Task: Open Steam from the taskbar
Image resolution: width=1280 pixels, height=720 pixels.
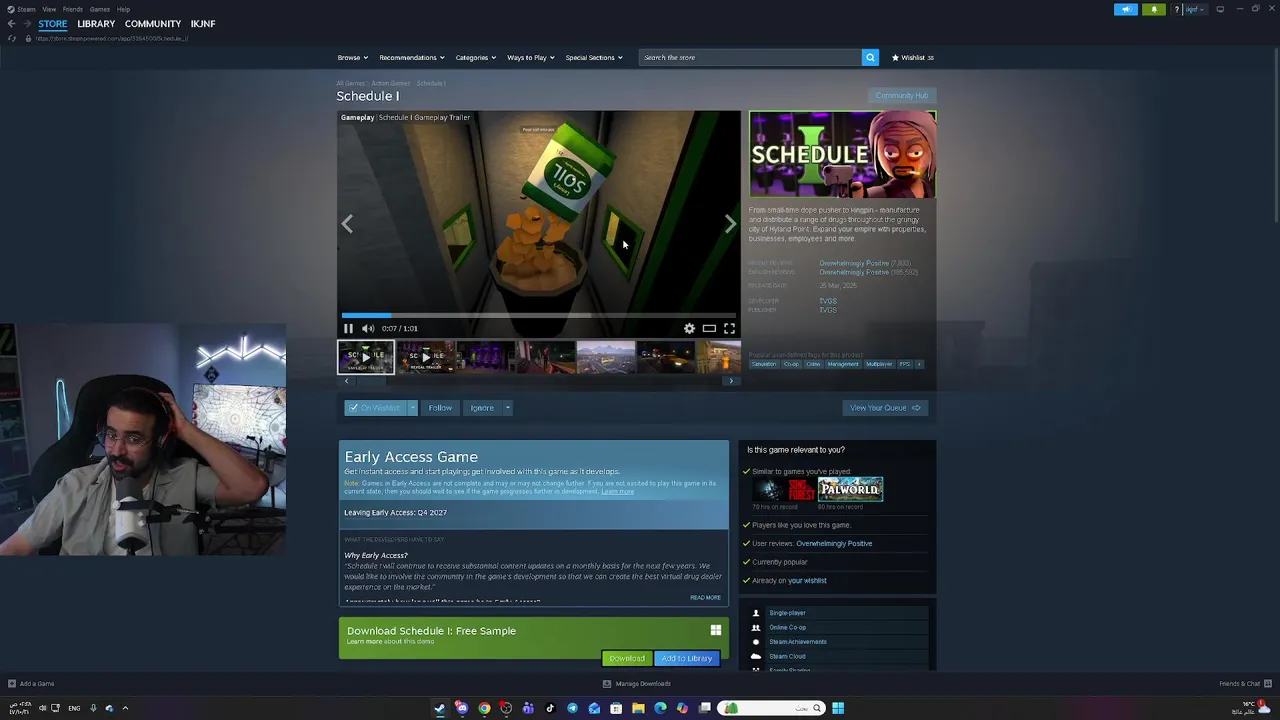Action: pyautogui.click(x=440, y=708)
